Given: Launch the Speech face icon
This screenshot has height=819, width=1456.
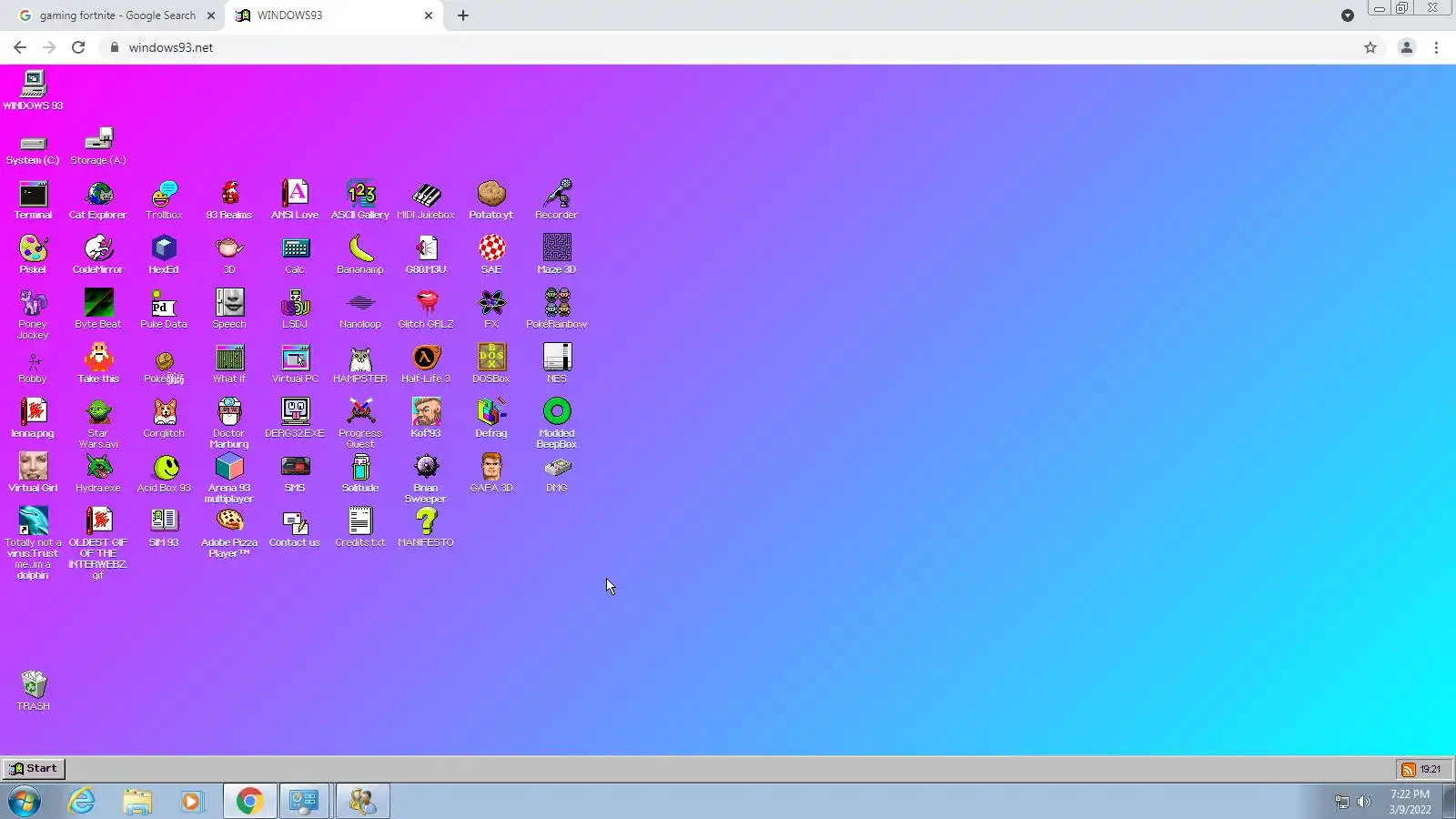Looking at the screenshot, I should point(229,309).
